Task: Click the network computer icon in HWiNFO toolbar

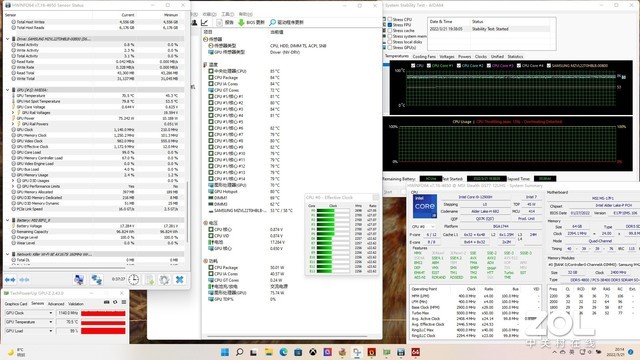Action: point(79,280)
